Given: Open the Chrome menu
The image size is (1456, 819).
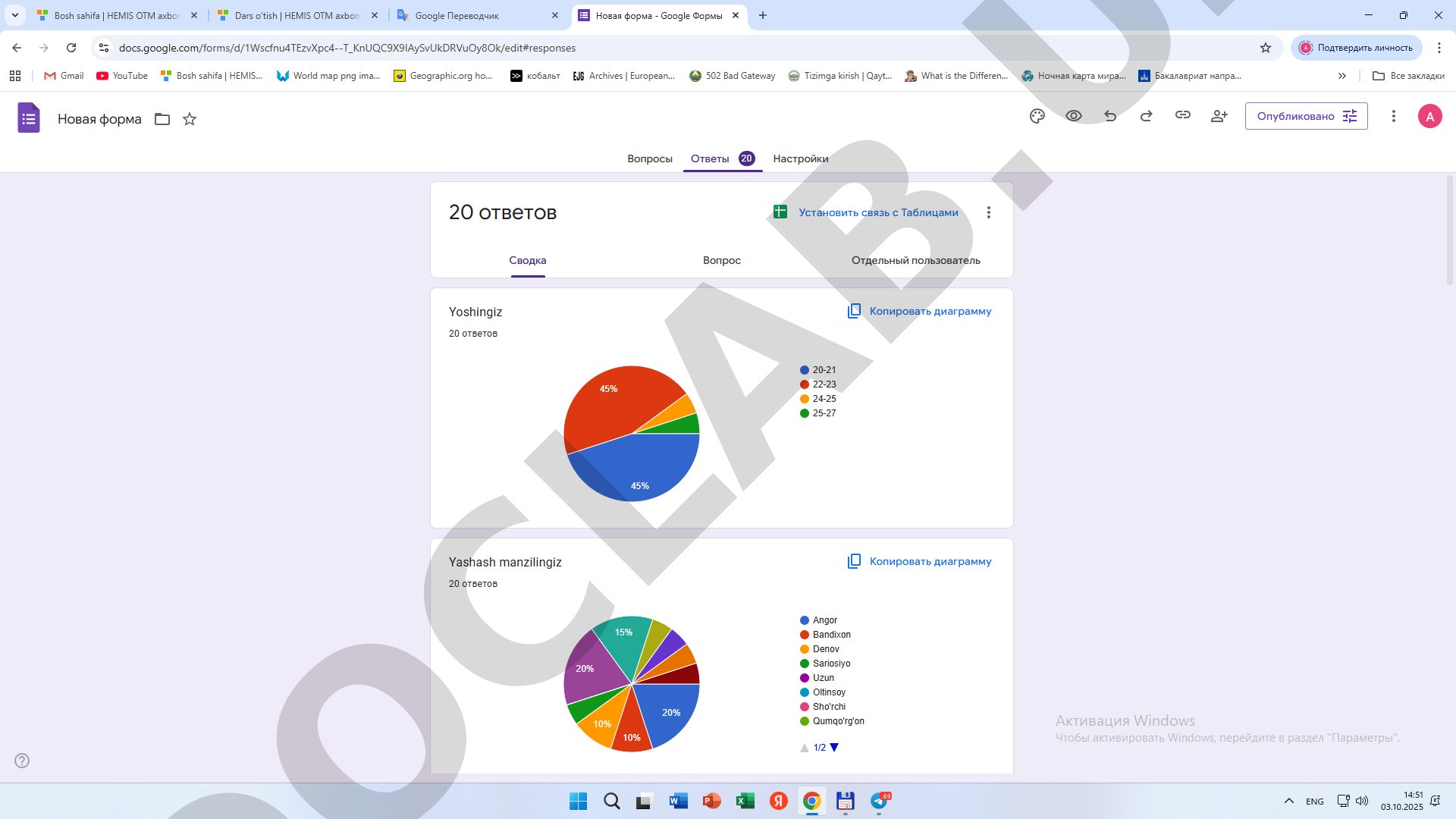Looking at the screenshot, I should click(1439, 48).
